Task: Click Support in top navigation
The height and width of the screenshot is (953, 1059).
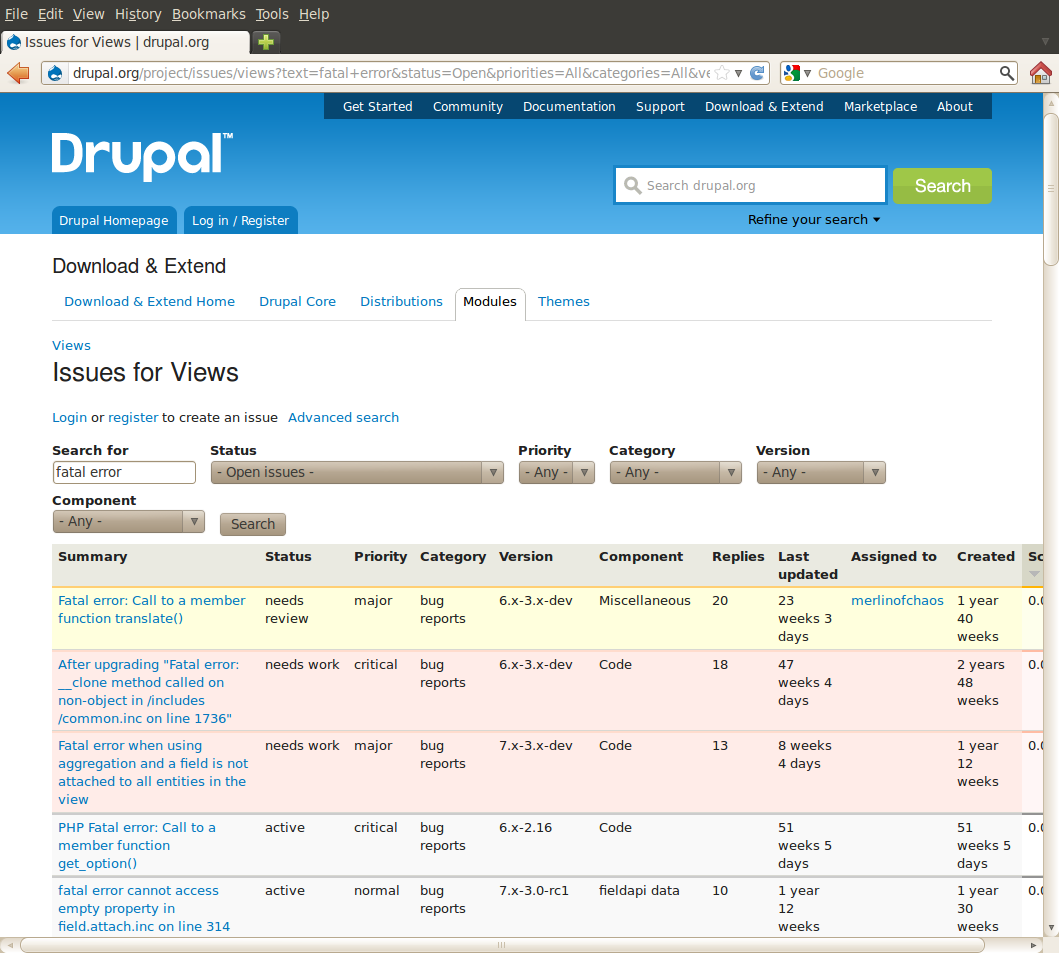Action: pos(660,107)
